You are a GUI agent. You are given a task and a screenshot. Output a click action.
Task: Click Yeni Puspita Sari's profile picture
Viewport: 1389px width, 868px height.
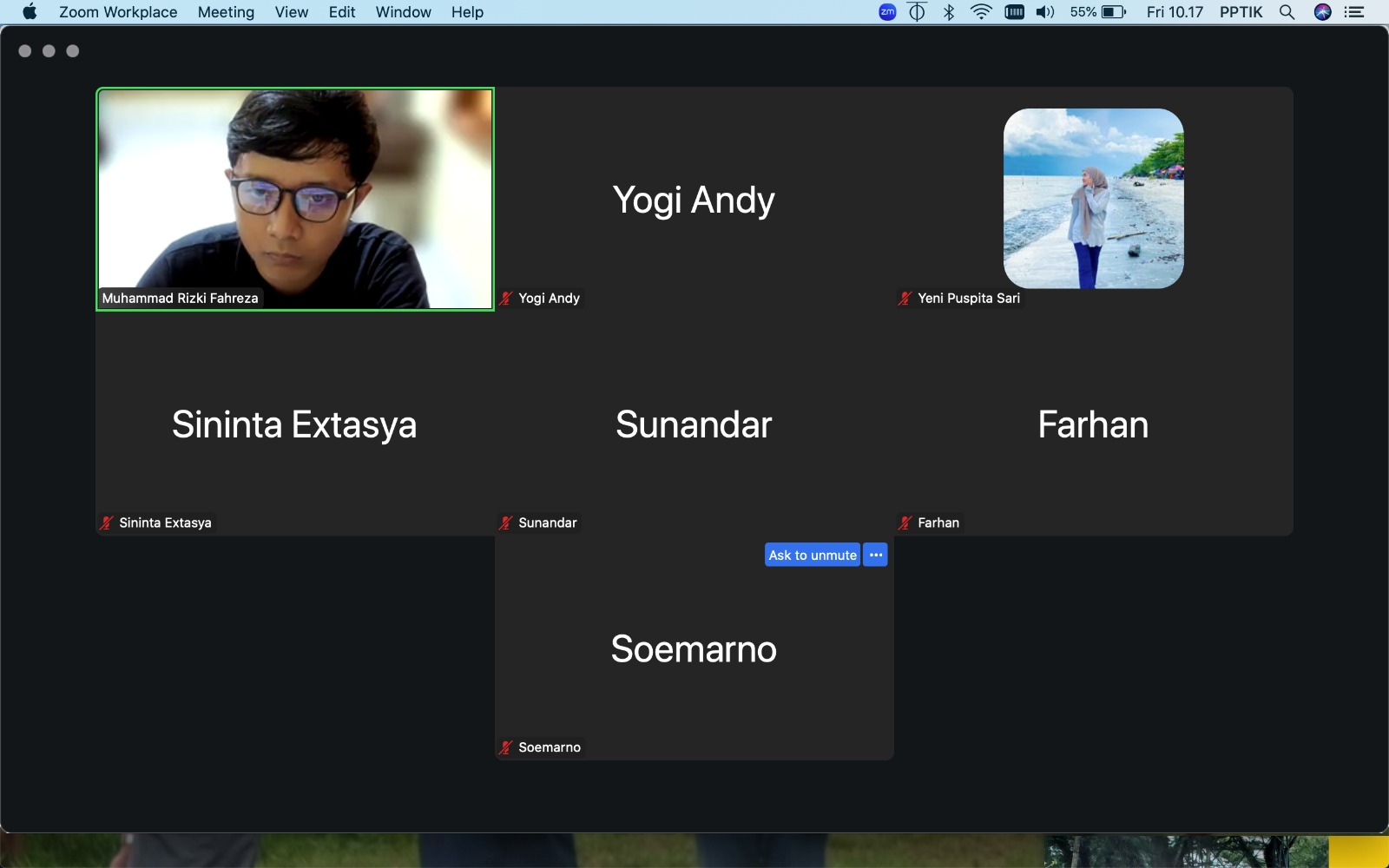1094,199
